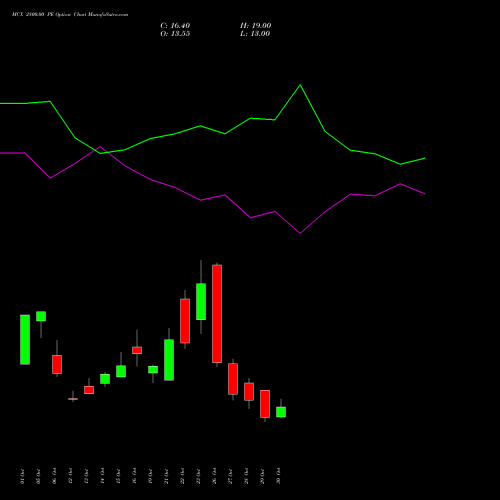Click the '19 Oct' axis date label

(150, 476)
